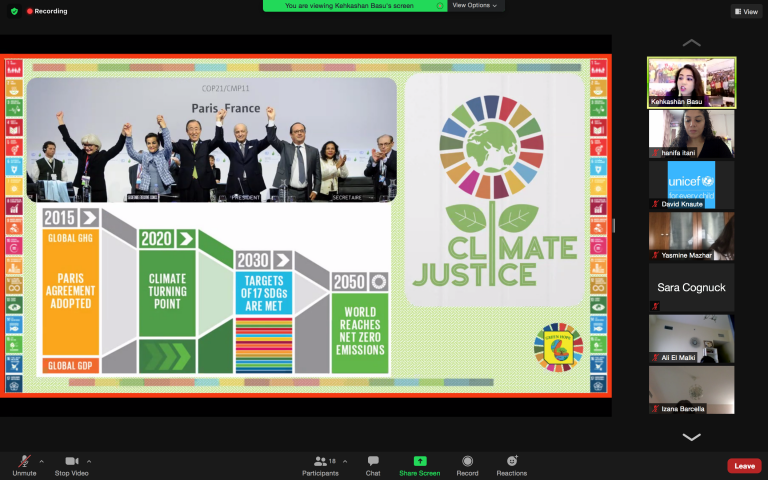
Task: Expand video options arrow beside Stop Video
Action: (91, 461)
